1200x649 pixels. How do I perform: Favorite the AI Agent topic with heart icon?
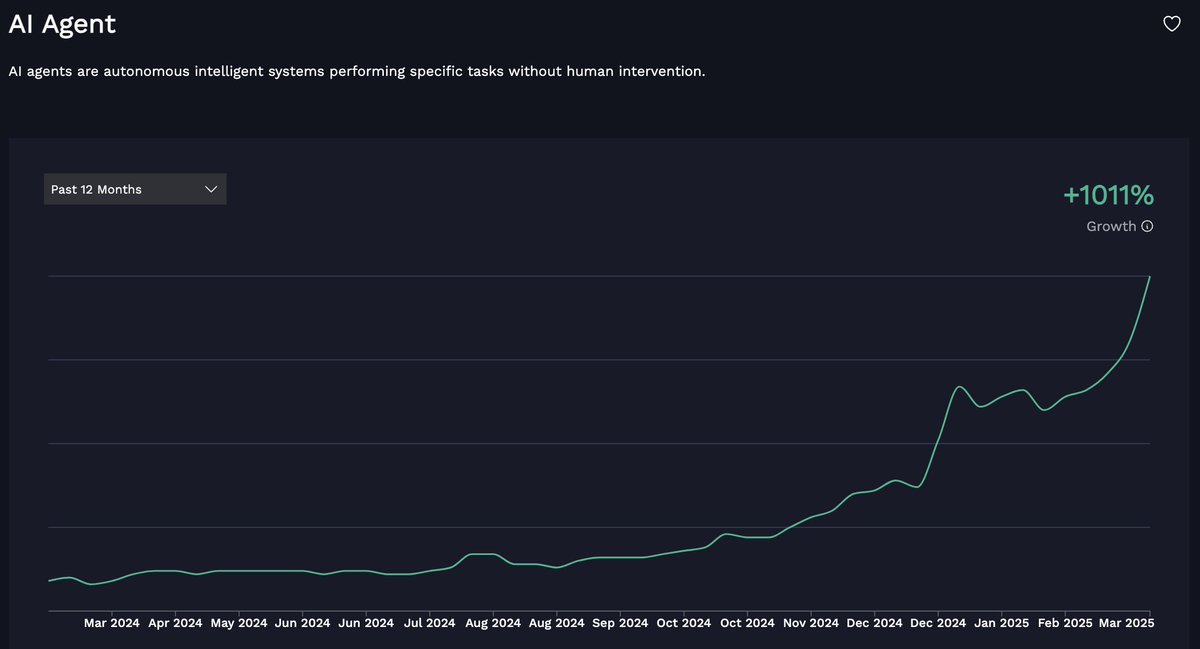coord(1172,24)
